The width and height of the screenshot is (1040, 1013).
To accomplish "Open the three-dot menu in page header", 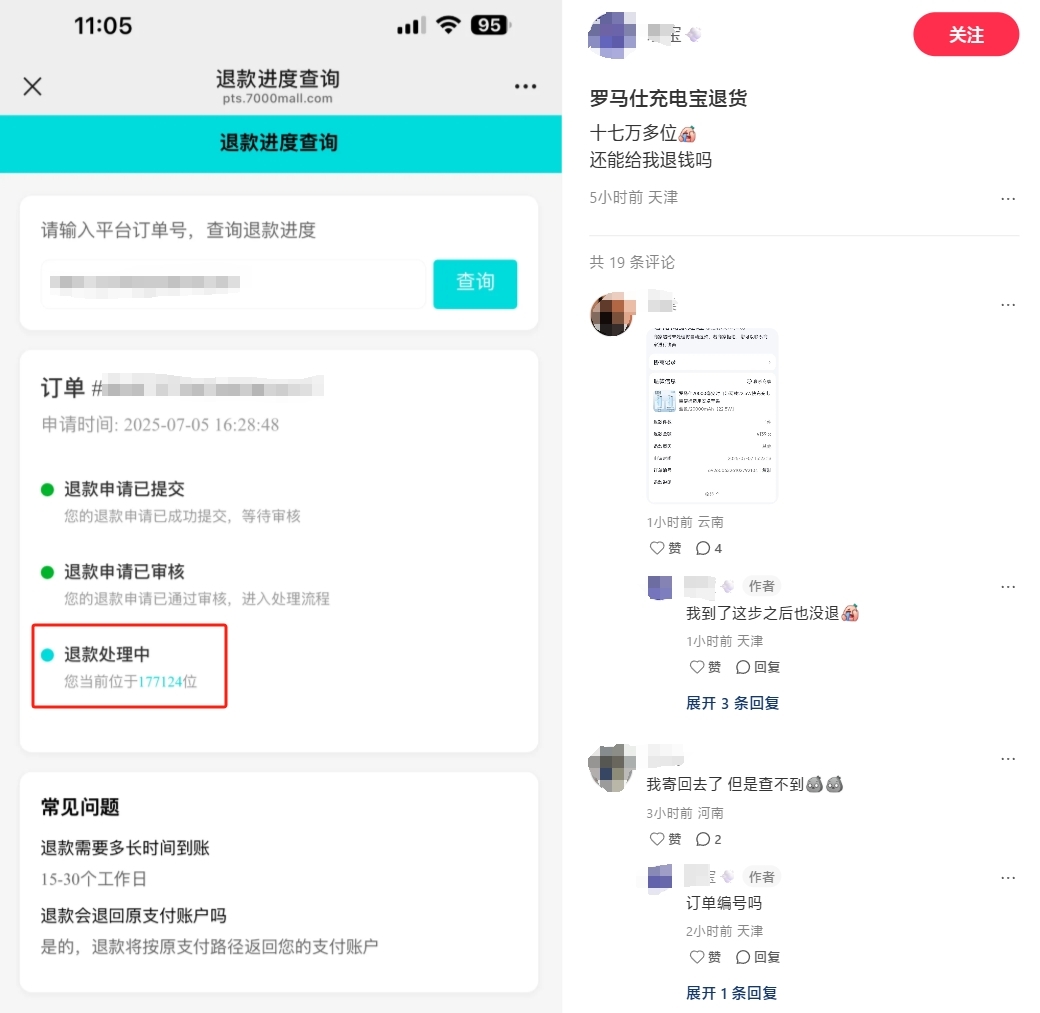I will pyautogui.click(x=525, y=86).
